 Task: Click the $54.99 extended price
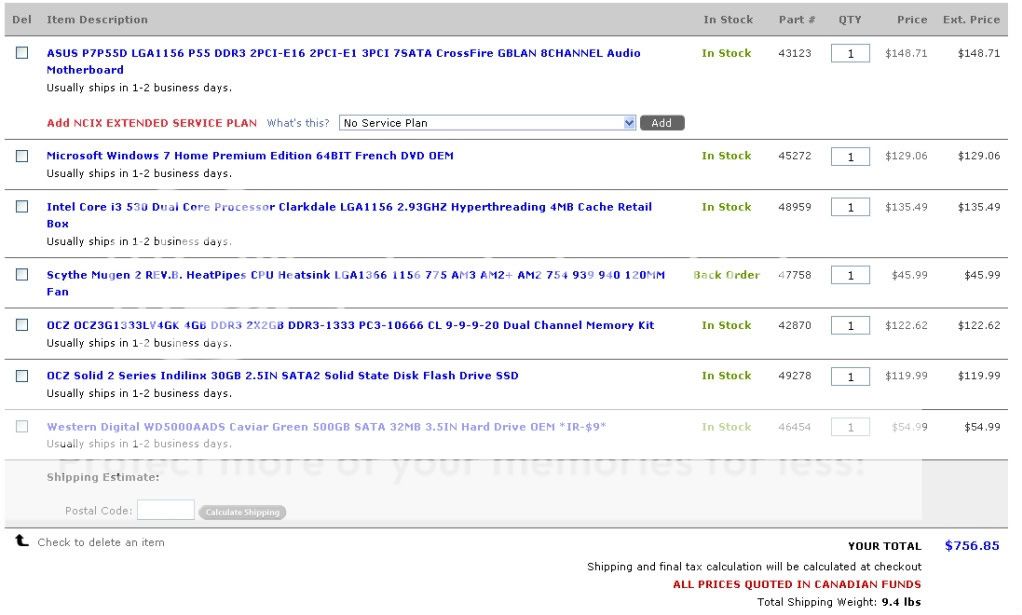(982, 427)
